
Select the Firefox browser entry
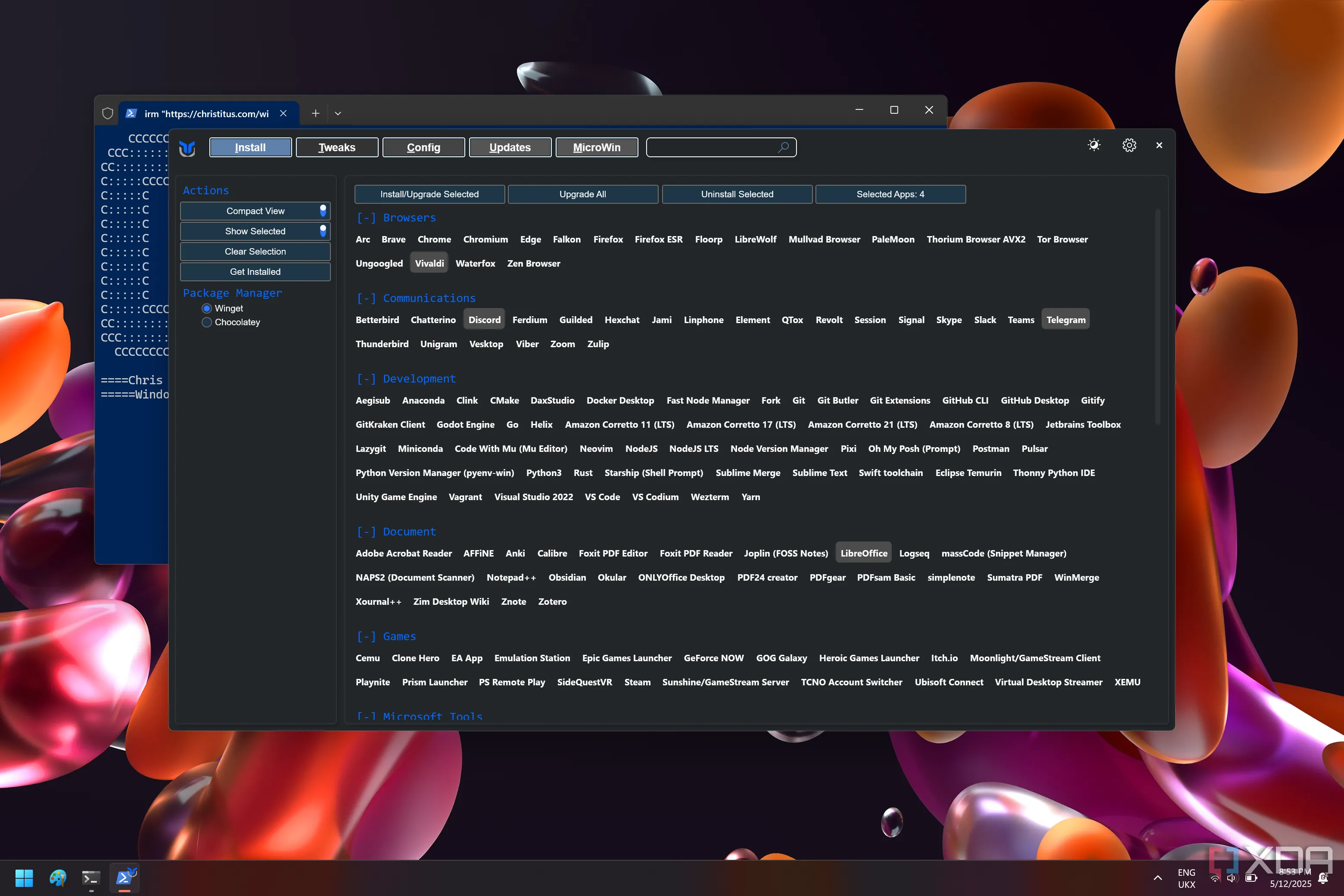[608, 240]
